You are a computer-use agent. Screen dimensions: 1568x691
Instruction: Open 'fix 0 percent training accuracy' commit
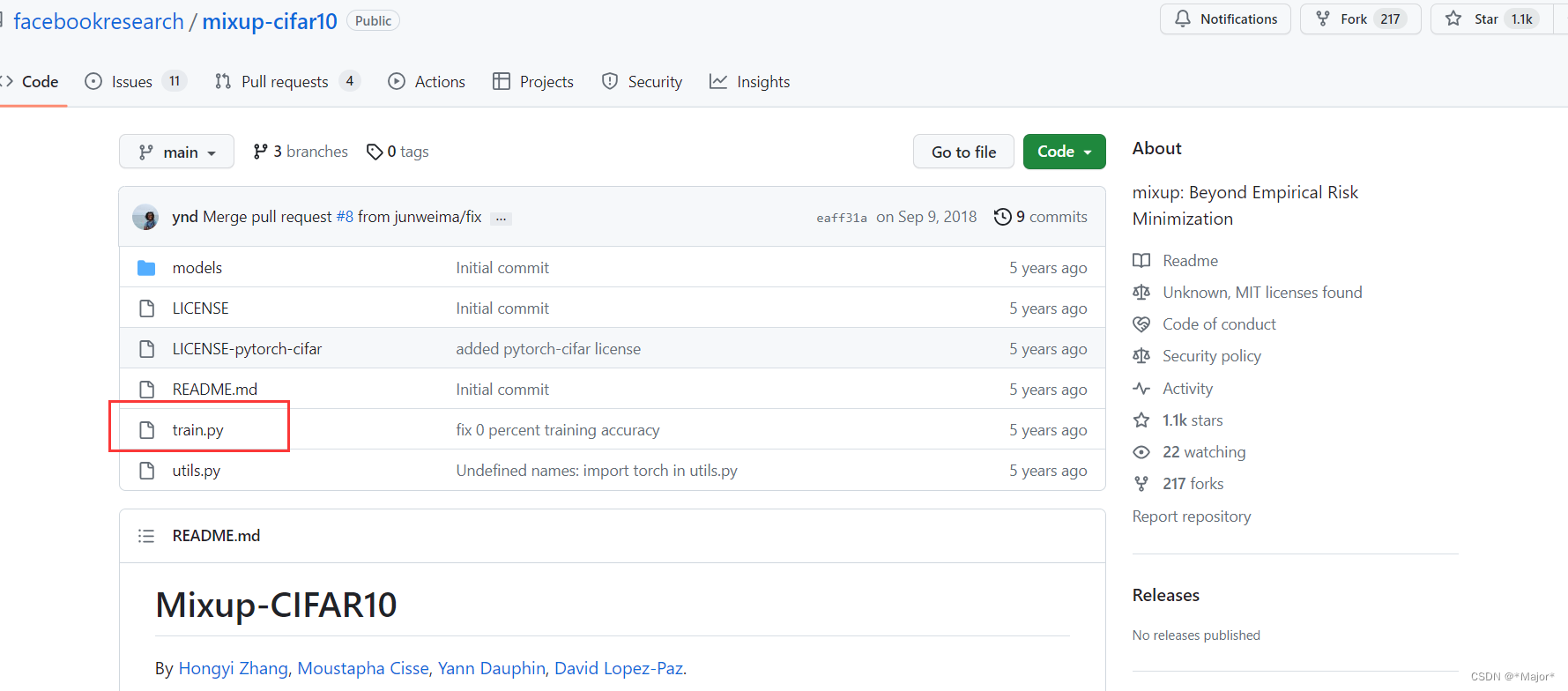tap(558, 429)
